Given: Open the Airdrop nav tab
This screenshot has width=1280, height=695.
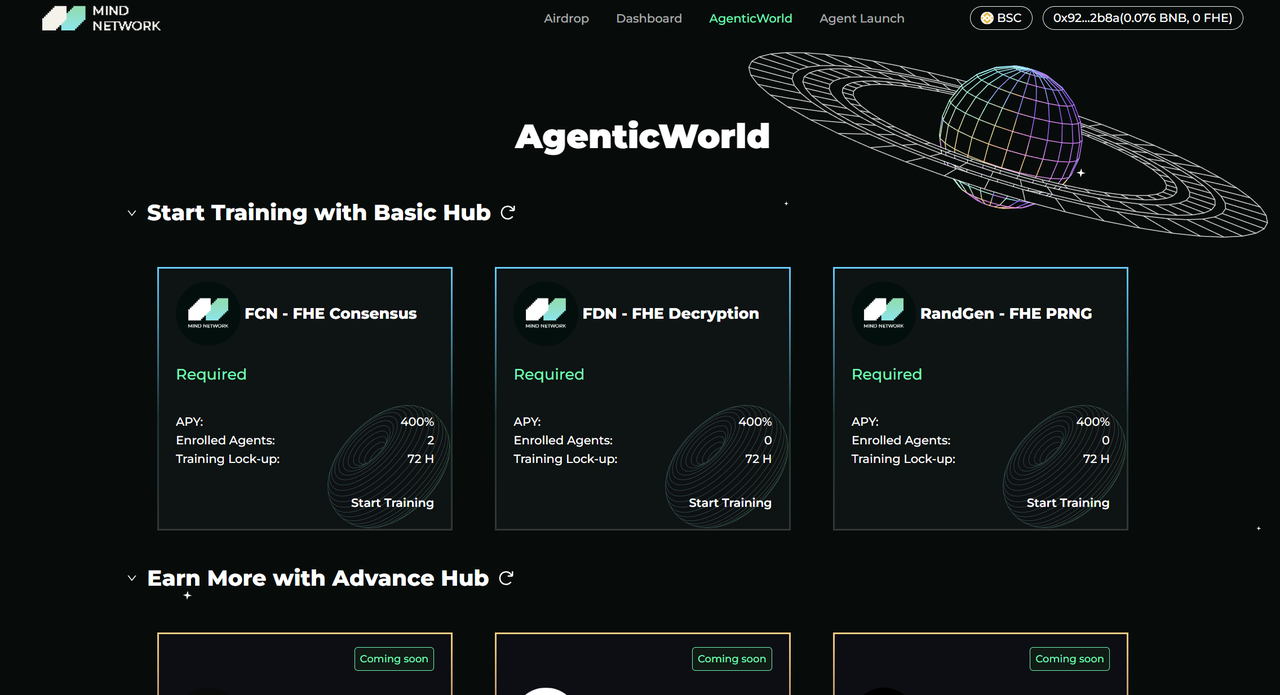Looking at the screenshot, I should tap(566, 18).
